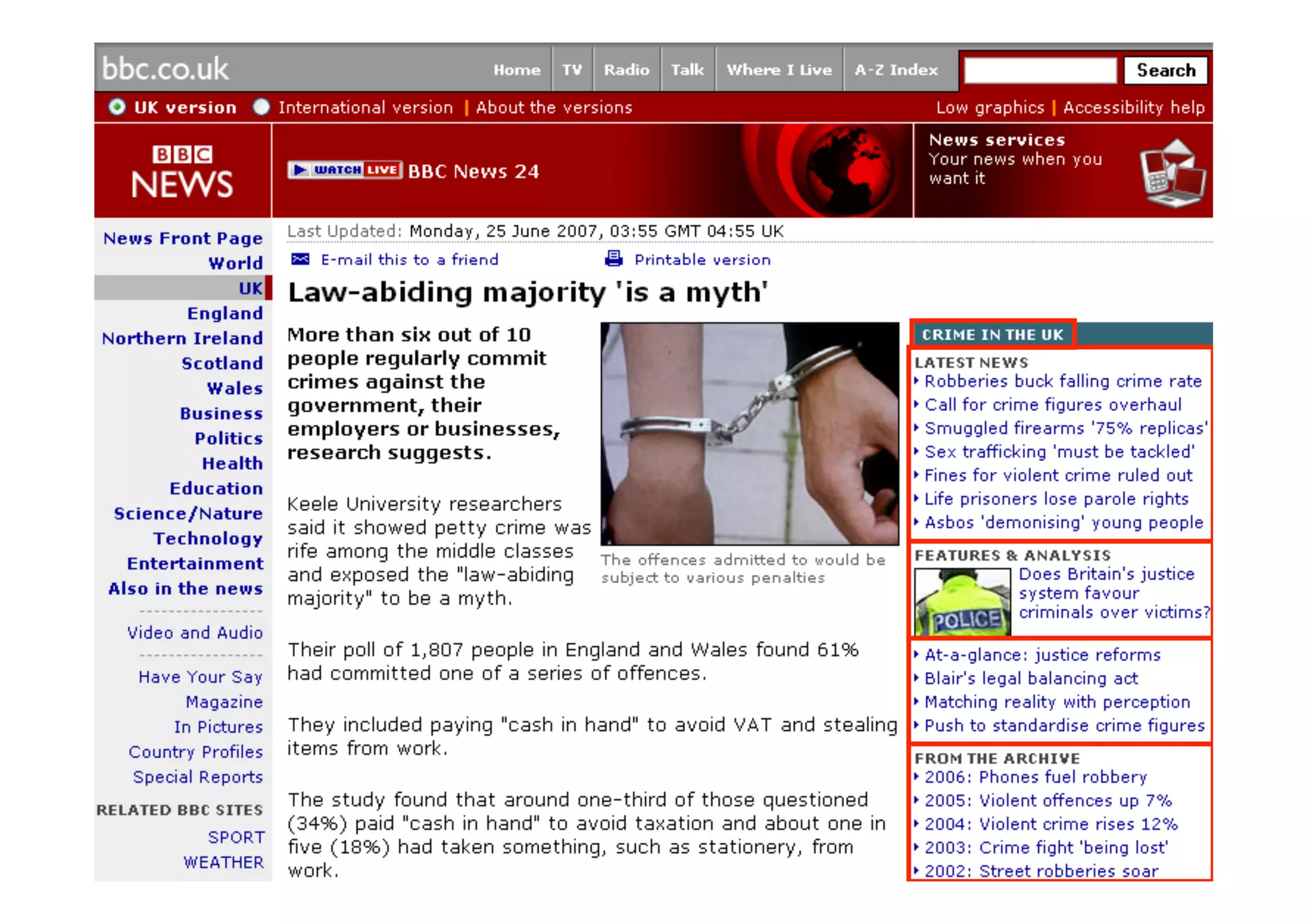1308x924 pixels.
Task: Go to Northern Ireland section in the sidebar
Action: 183,338
